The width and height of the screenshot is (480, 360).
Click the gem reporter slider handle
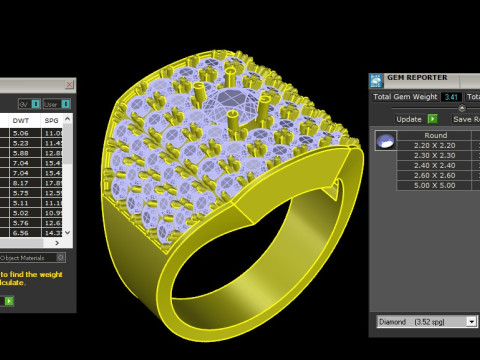point(462,108)
